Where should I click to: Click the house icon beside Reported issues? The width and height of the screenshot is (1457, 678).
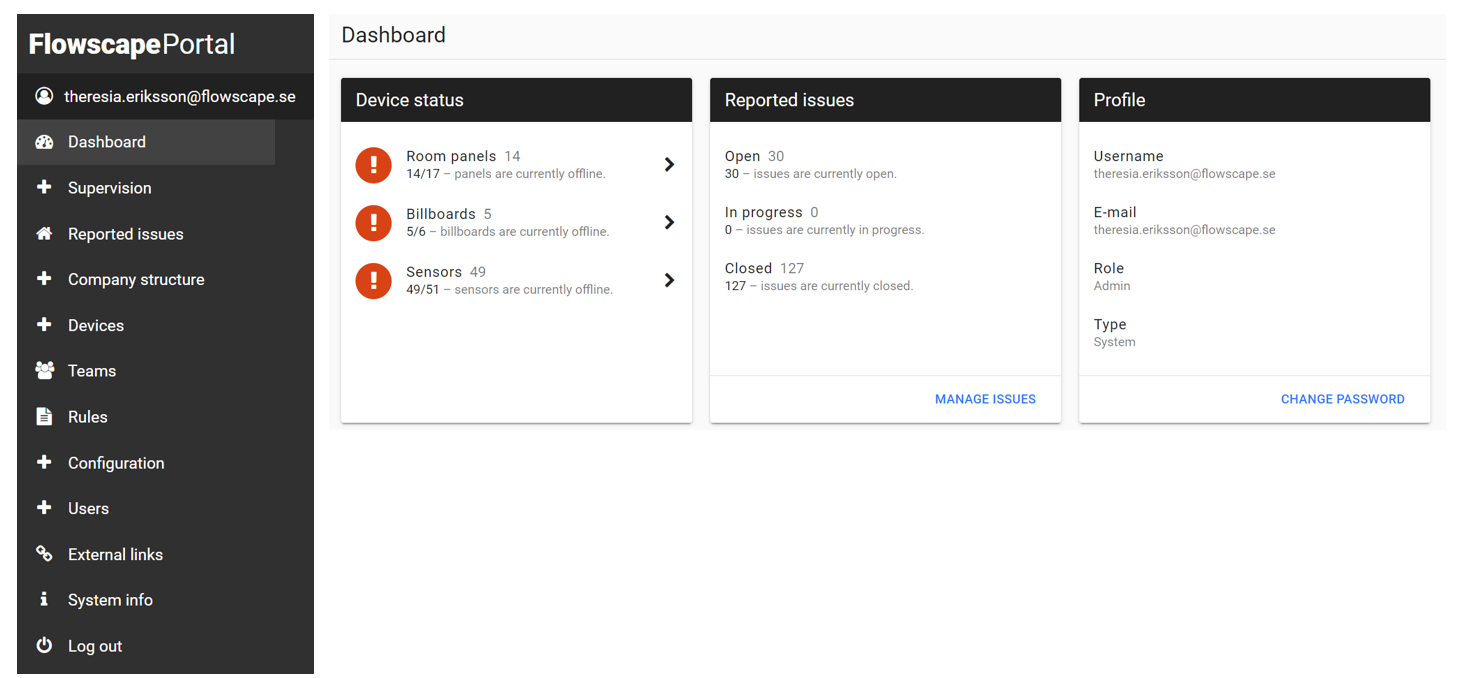[44, 234]
